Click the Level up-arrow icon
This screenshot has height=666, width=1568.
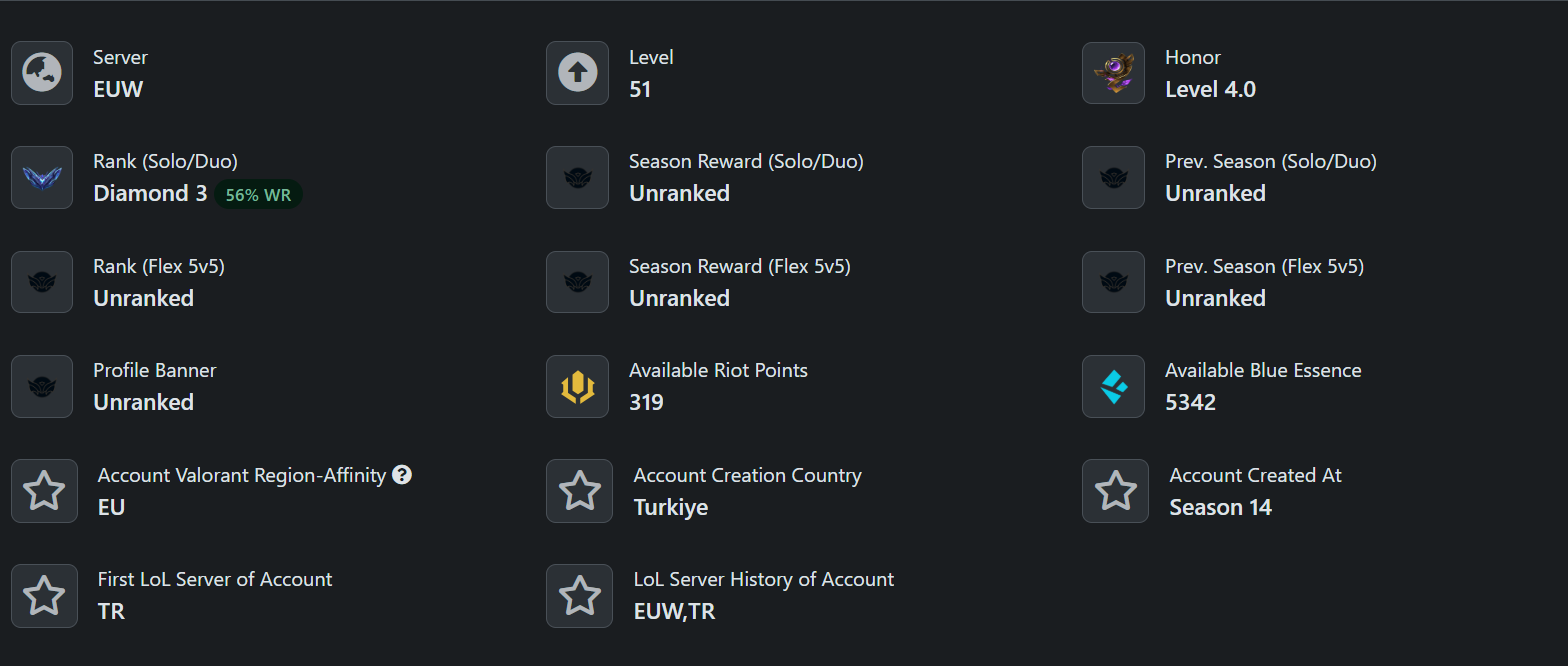pyautogui.click(x=577, y=73)
